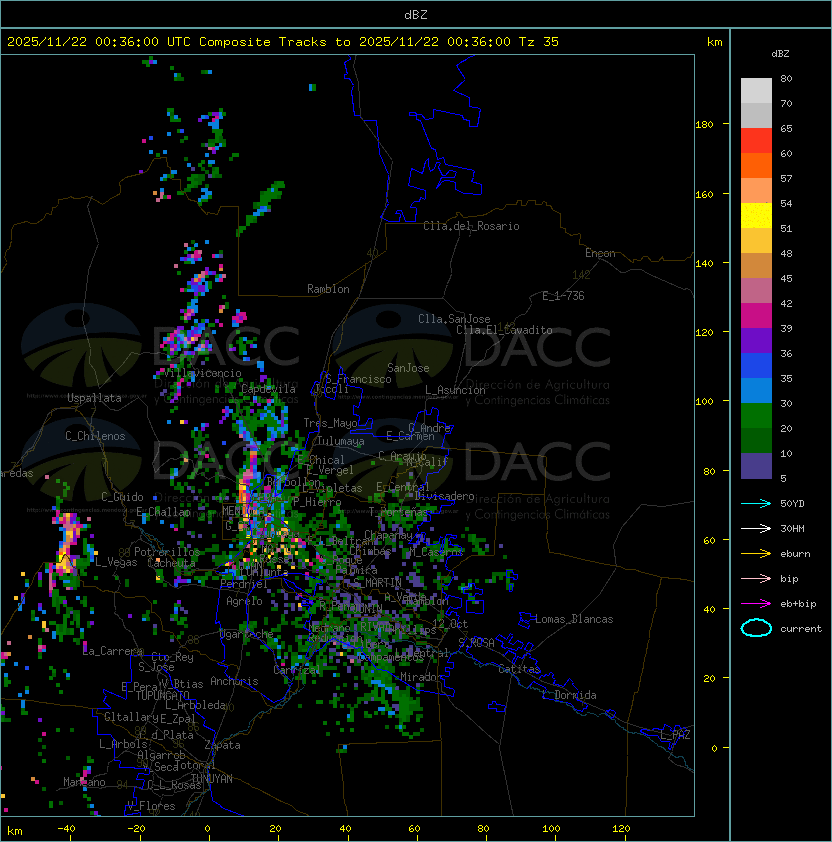
Task: Click the magenta eb+bip arrow legend icon
Action: click(756, 604)
